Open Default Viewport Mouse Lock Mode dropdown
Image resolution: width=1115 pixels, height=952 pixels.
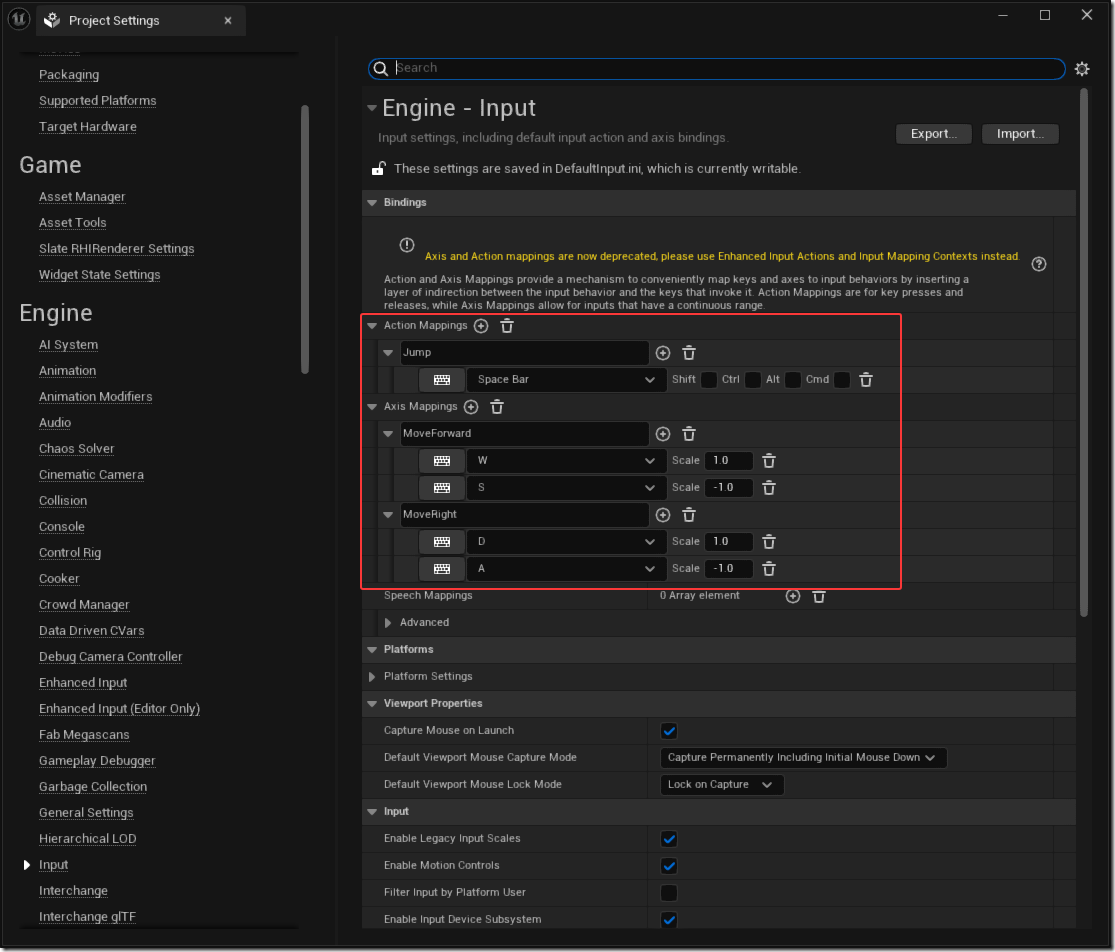(x=721, y=785)
